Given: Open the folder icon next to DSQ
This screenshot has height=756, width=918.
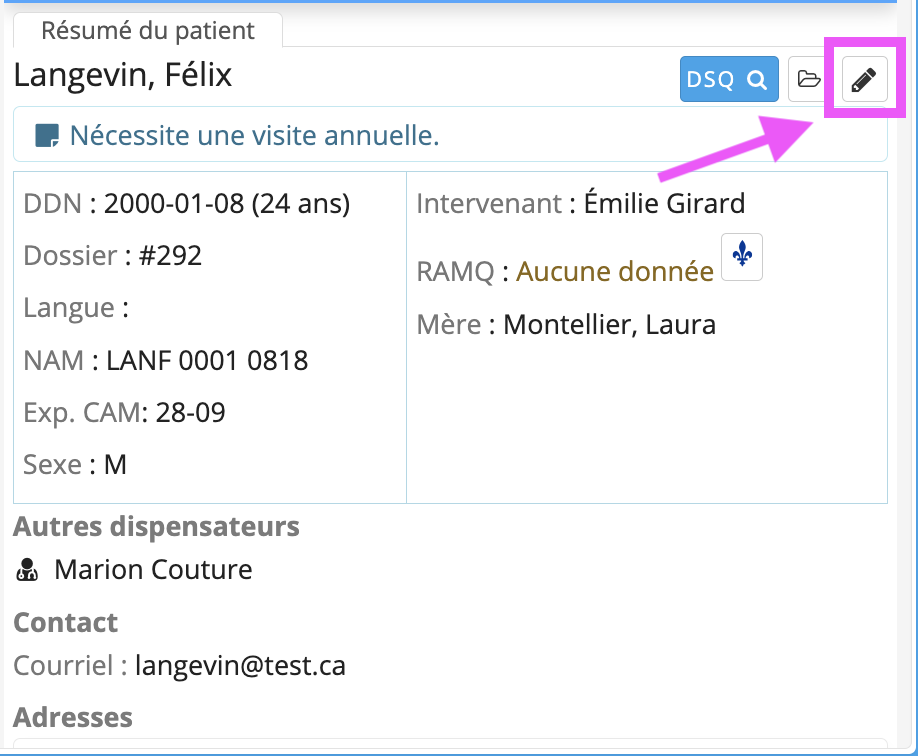Looking at the screenshot, I should click(809, 79).
